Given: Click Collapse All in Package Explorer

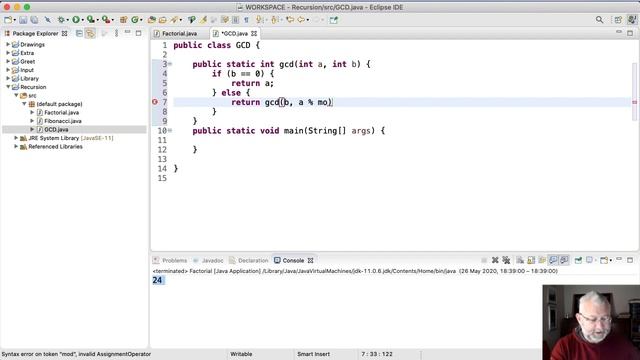Looking at the screenshot, I should (79, 33).
